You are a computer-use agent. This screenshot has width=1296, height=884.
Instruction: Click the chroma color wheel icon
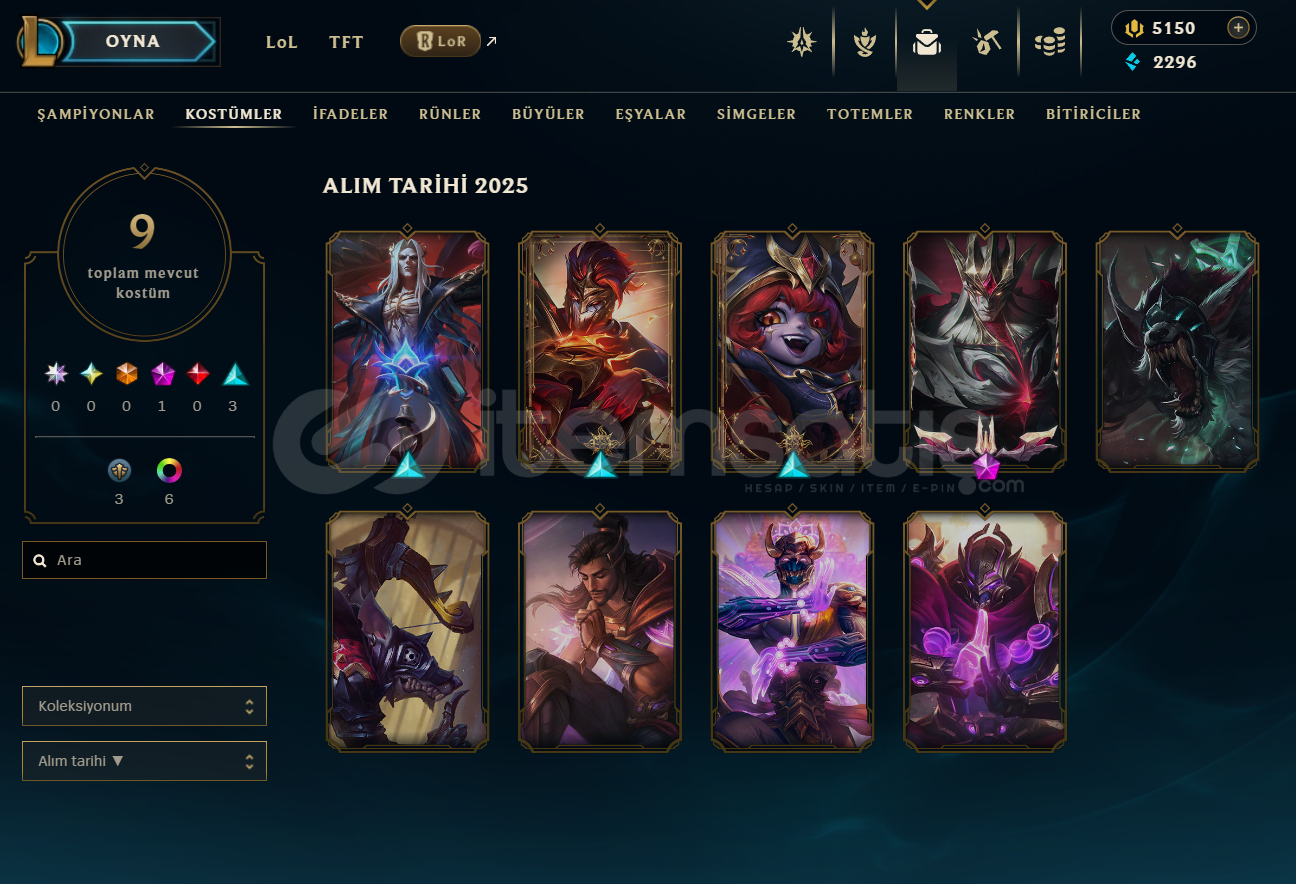coord(169,470)
